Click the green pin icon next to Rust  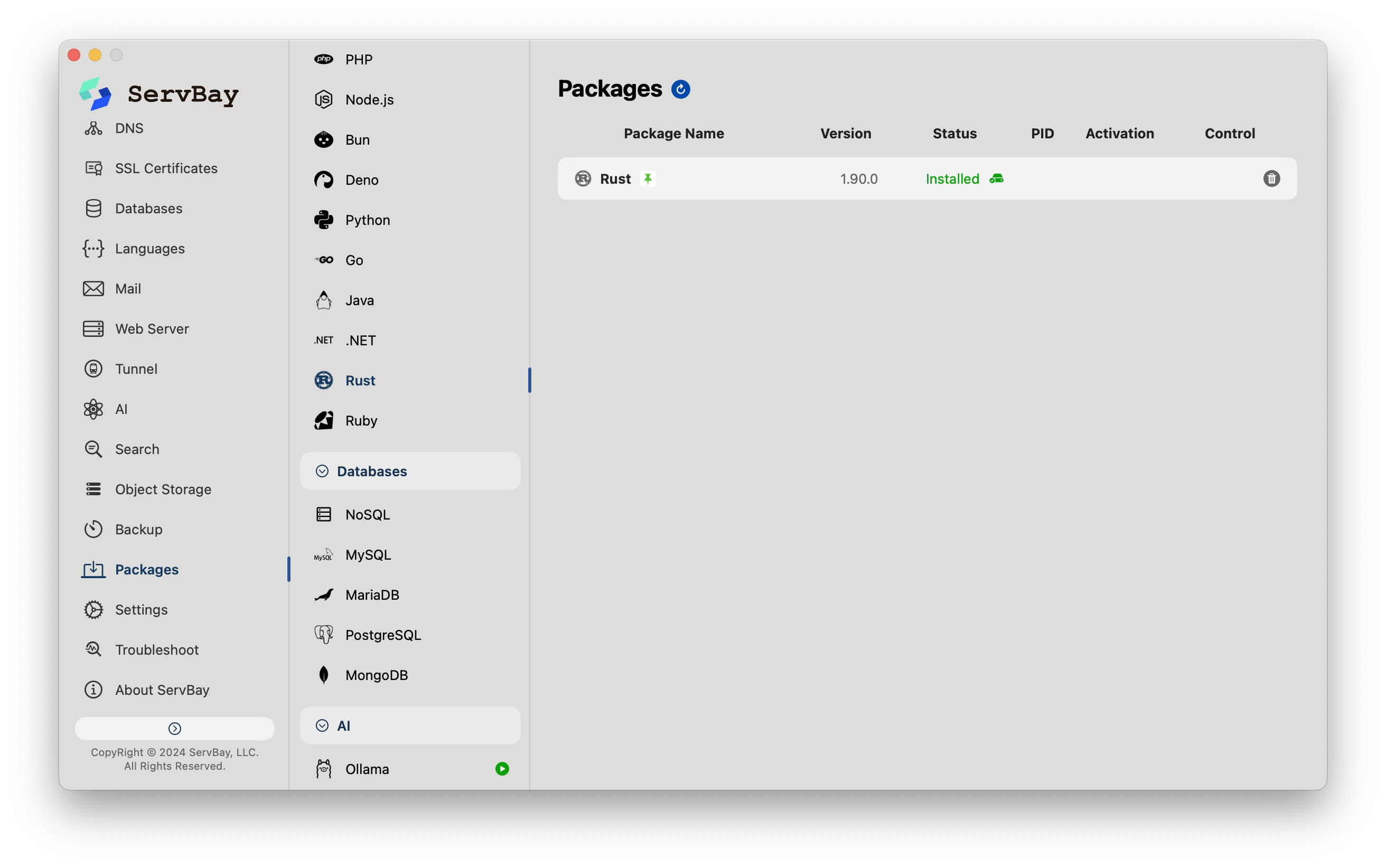pyautogui.click(x=648, y=178)
